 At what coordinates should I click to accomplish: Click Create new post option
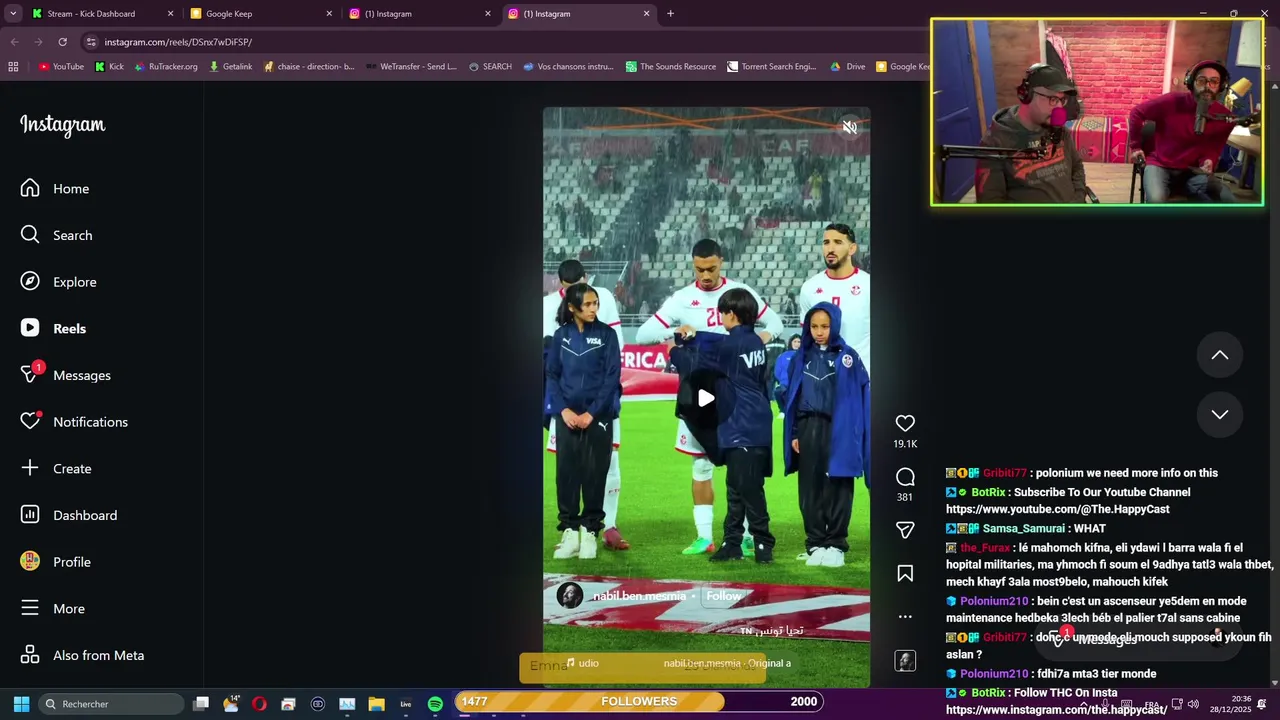coord(56,468)
